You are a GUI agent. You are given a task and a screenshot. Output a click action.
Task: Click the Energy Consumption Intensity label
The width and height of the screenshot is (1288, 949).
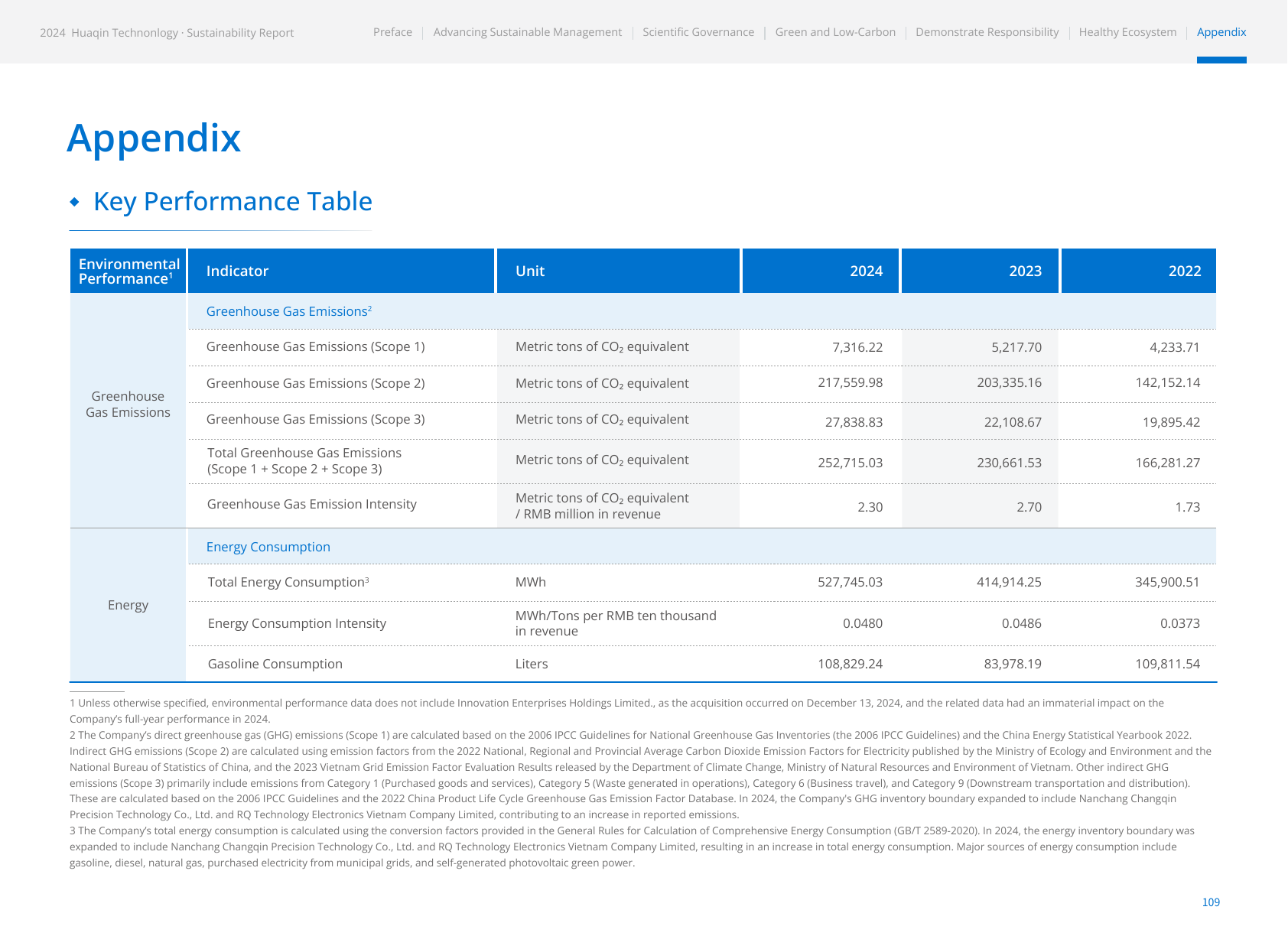point(297,624)
